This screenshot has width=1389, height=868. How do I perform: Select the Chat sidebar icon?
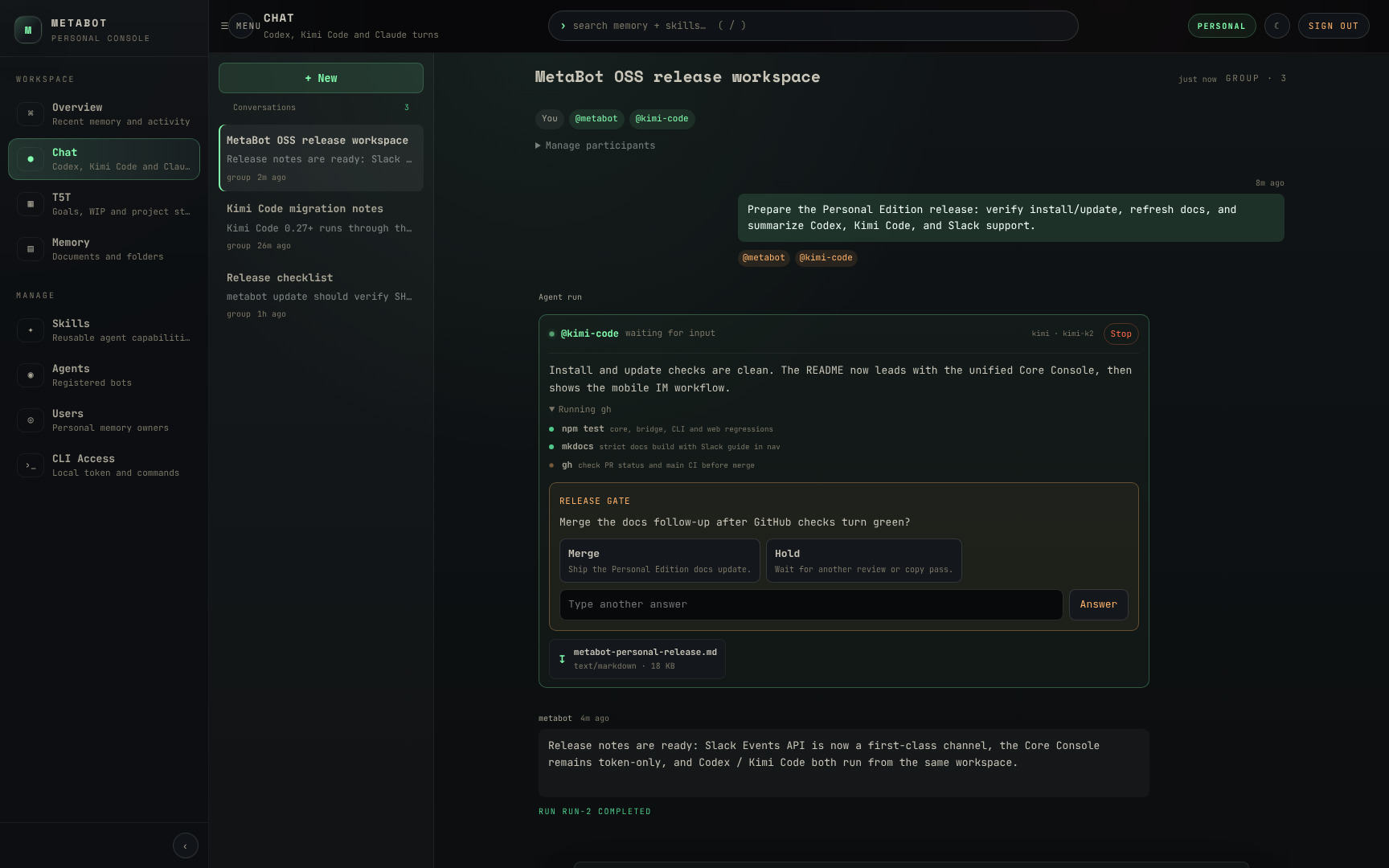coord(31,159)
